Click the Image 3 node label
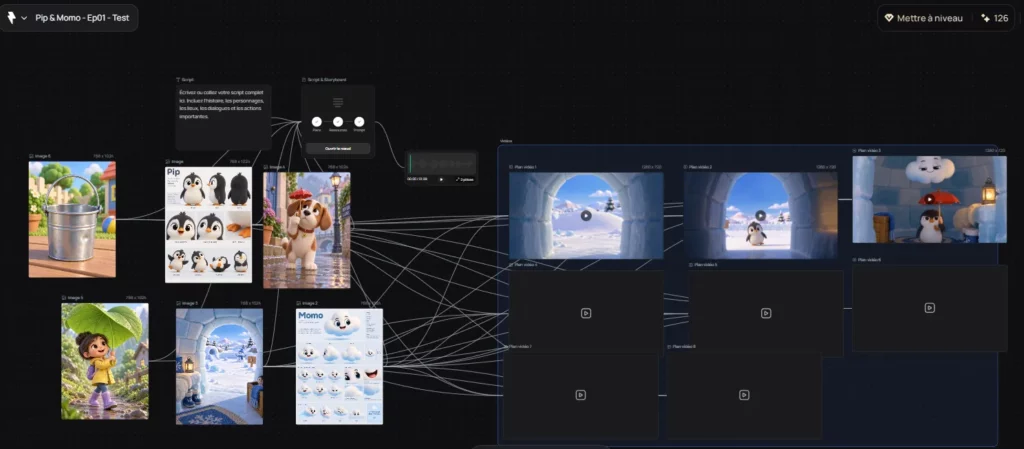Image resolution: width=1024 pixels, height=449 pixels. tap(189, 303)
